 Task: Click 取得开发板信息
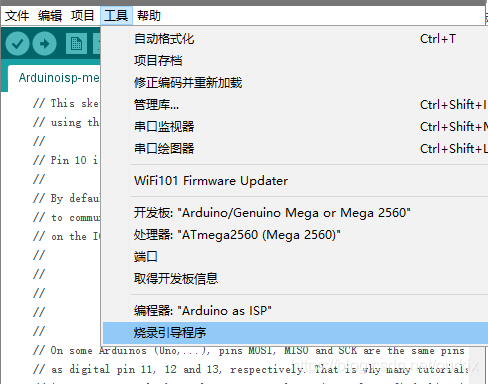(x=295, y=279)
